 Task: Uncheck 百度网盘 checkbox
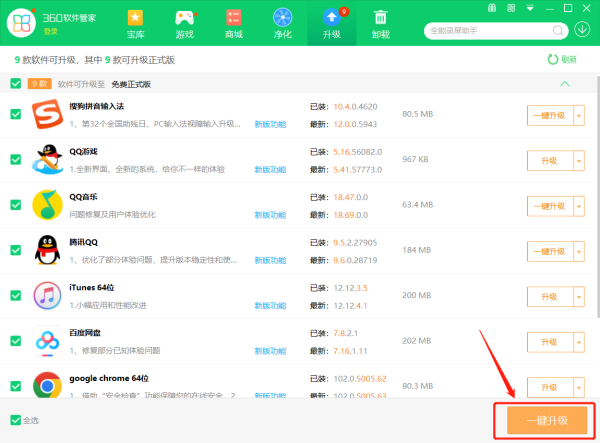pos(16,341)
